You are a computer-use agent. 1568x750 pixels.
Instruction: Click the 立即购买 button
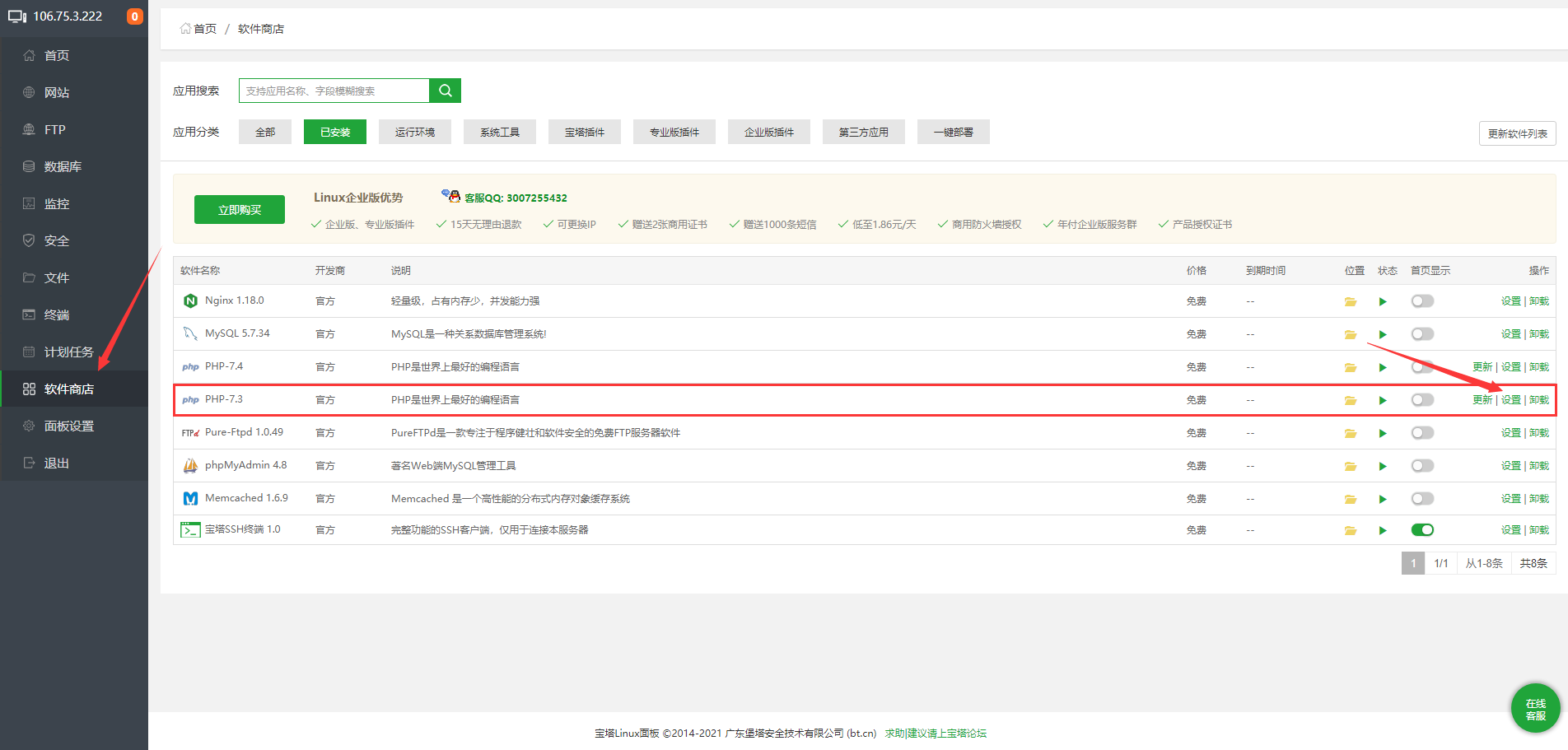[240, 210]
